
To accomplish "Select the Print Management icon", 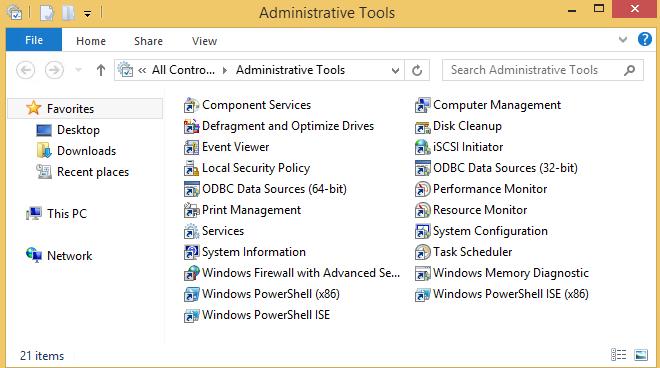I will (x=191, y=210).
